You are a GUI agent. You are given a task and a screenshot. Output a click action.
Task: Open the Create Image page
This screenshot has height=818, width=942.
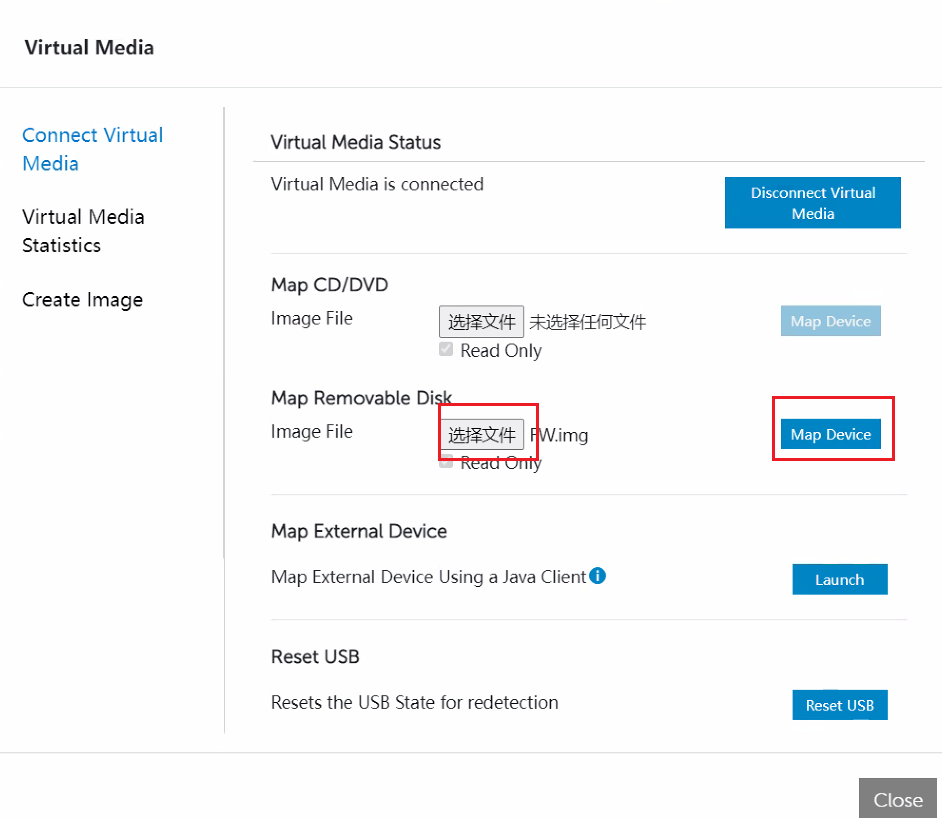point(82,299)
